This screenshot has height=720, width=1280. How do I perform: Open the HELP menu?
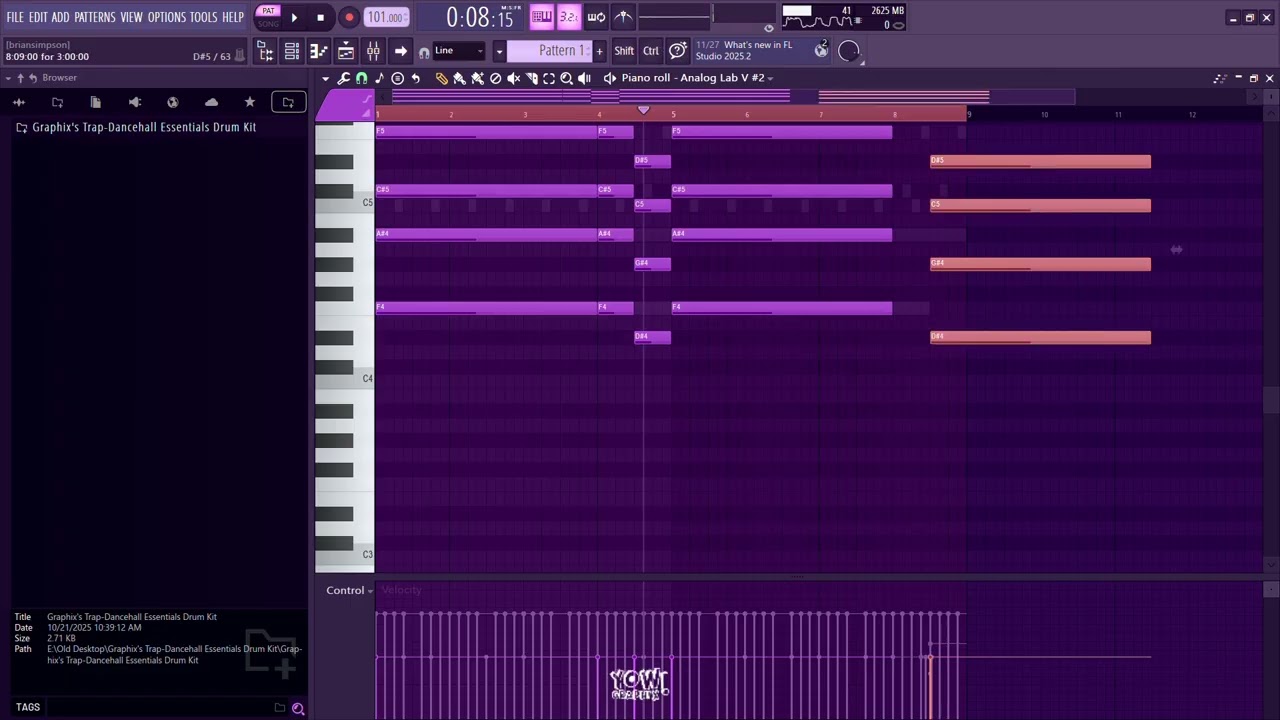tap(233, 17)
